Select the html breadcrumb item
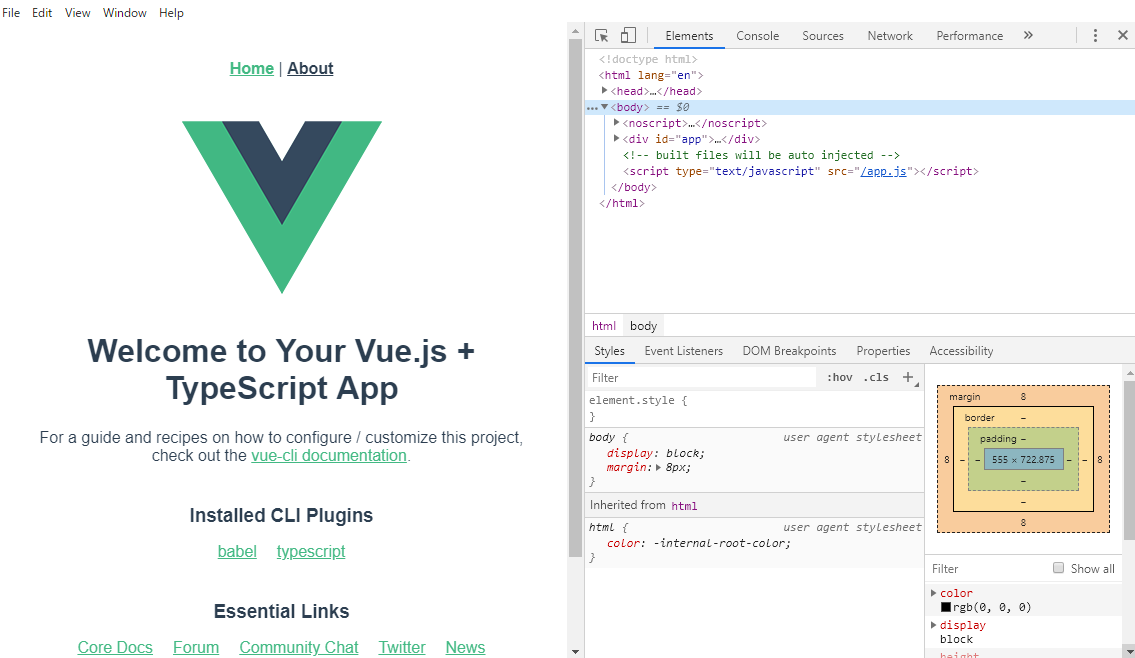 click(x=604, y=326)
